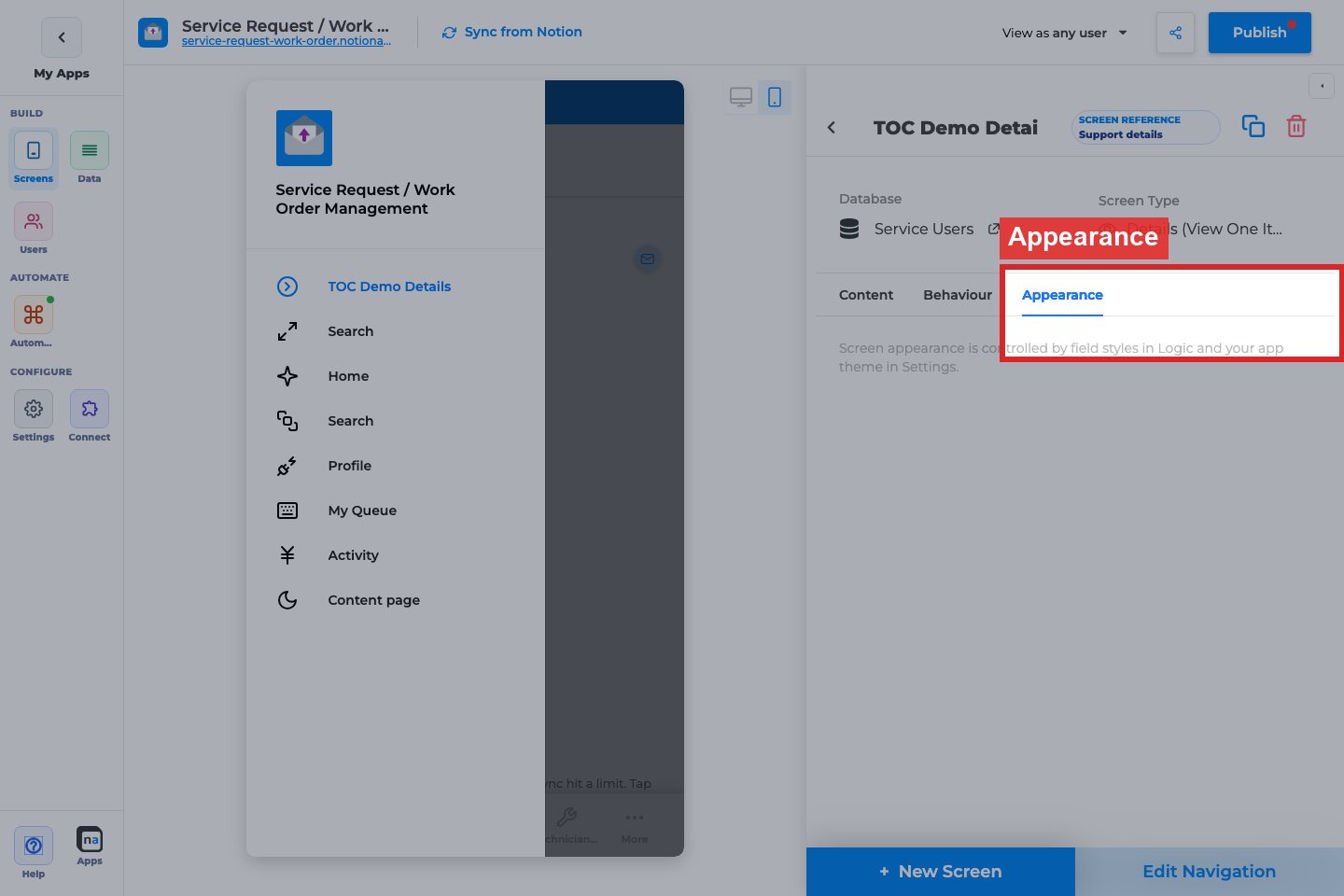Tap More in preview bottom bar

pyautogui.click(x=635, y=827)
